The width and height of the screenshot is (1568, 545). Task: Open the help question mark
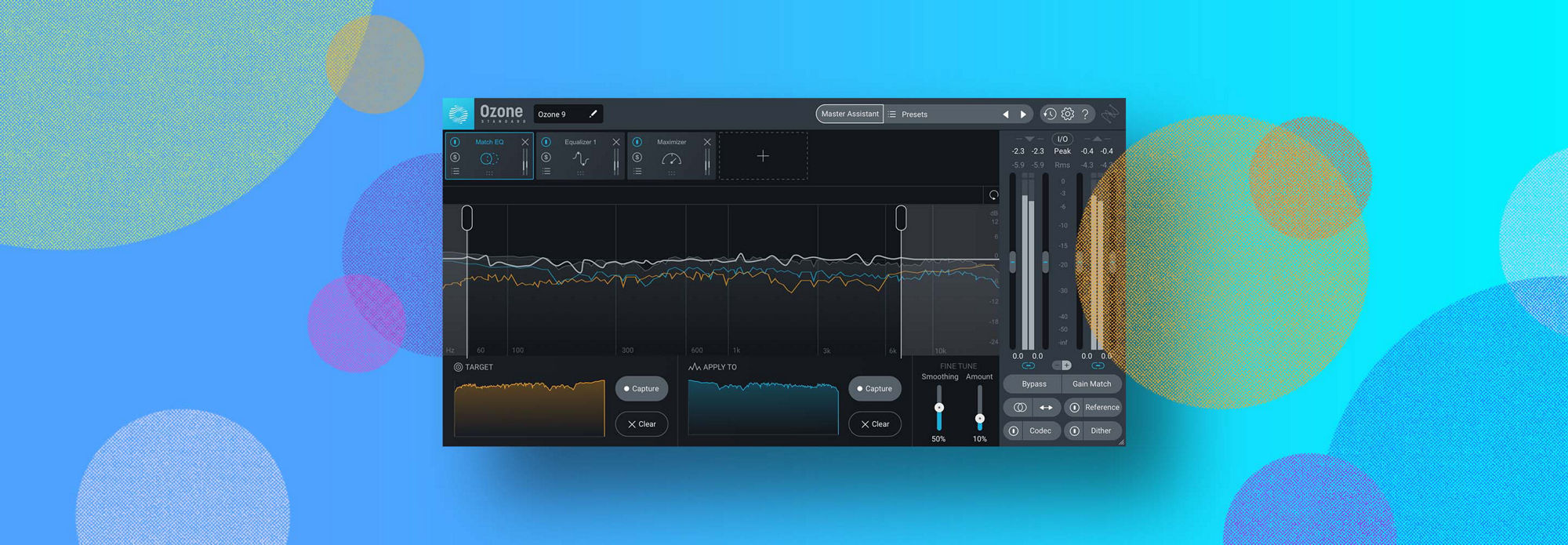[1085, 114]
